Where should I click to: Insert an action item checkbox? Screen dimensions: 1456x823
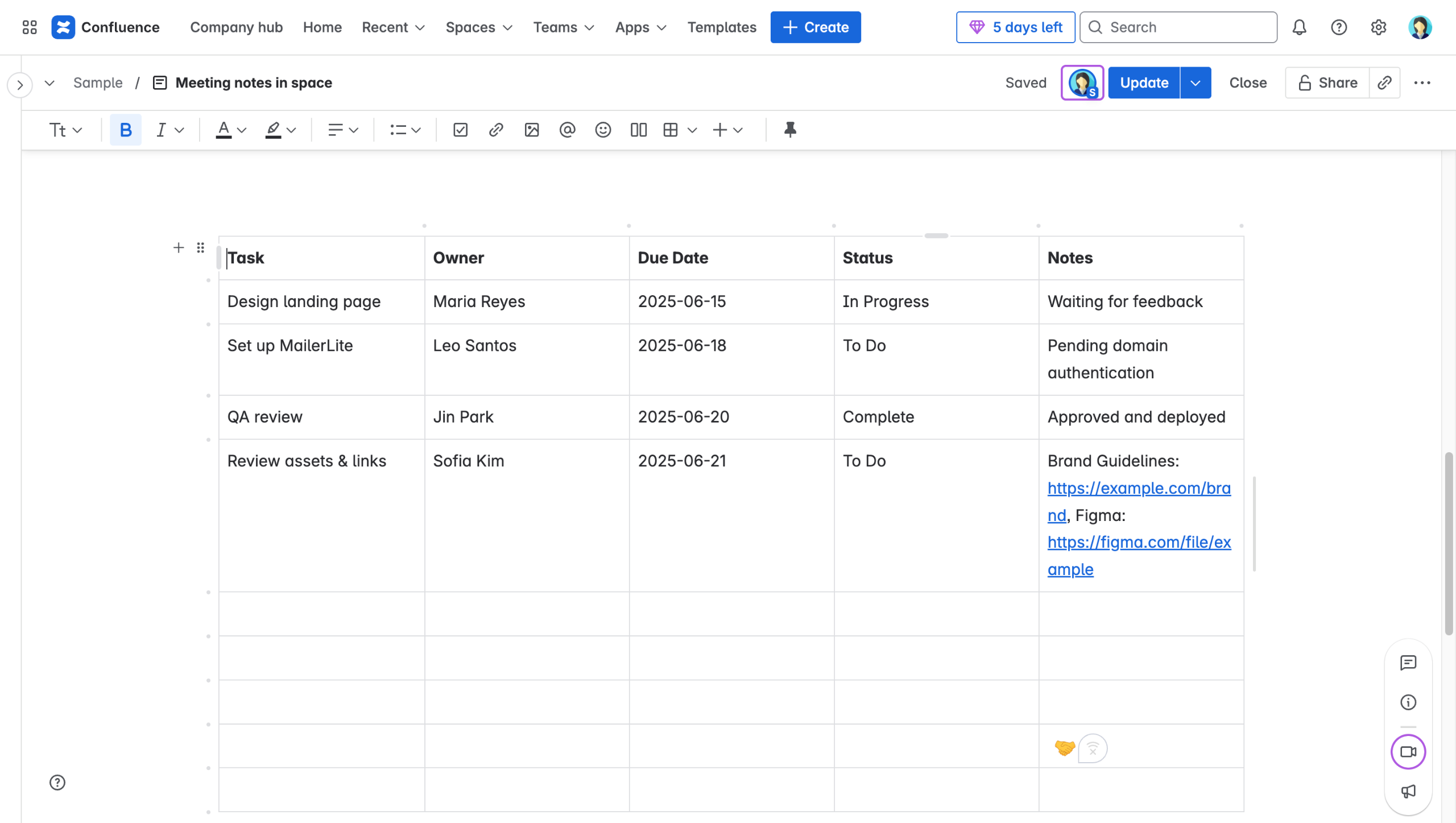point(460,130)
